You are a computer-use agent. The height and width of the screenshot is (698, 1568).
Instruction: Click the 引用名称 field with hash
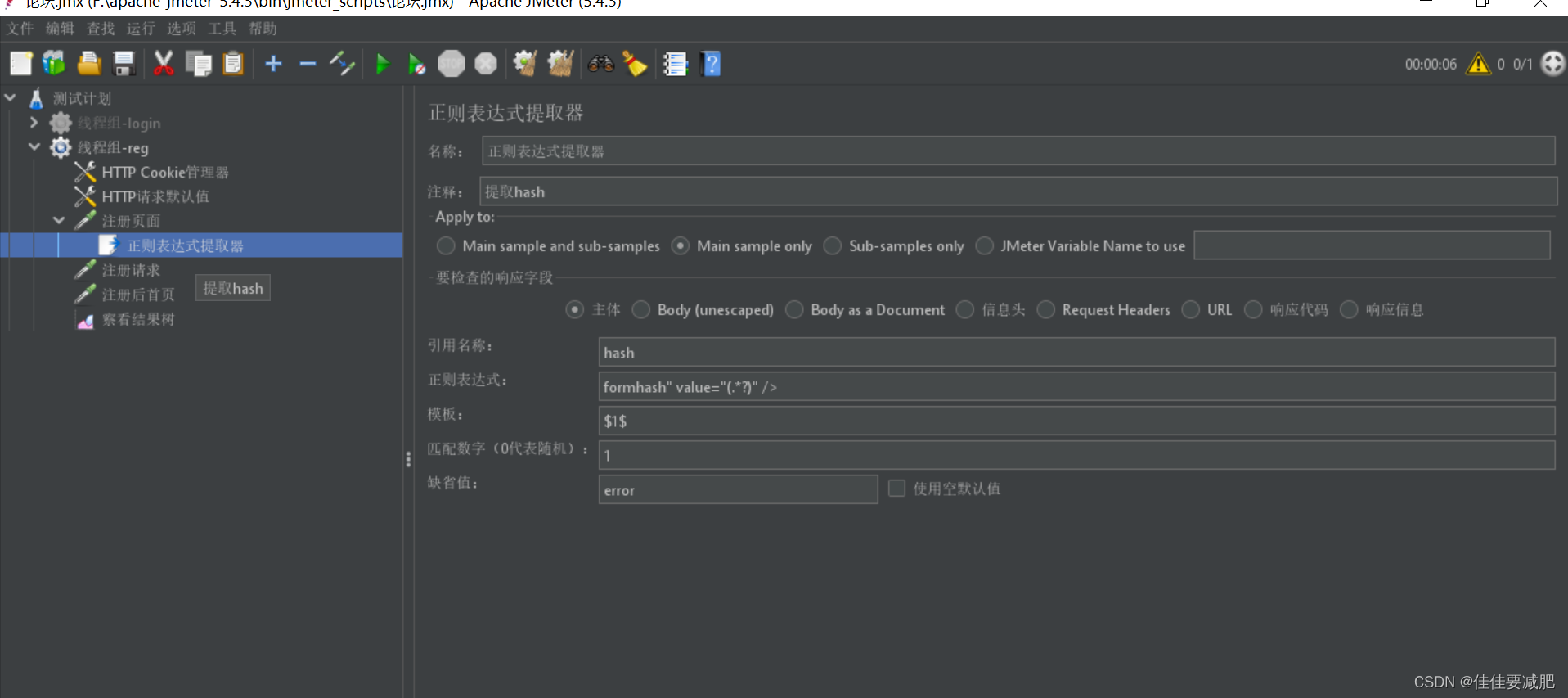click(1076, 352)
